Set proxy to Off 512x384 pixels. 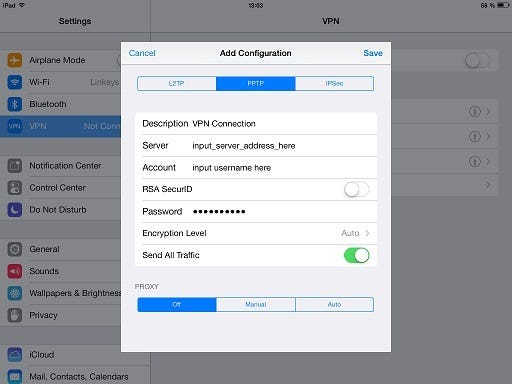177,305
